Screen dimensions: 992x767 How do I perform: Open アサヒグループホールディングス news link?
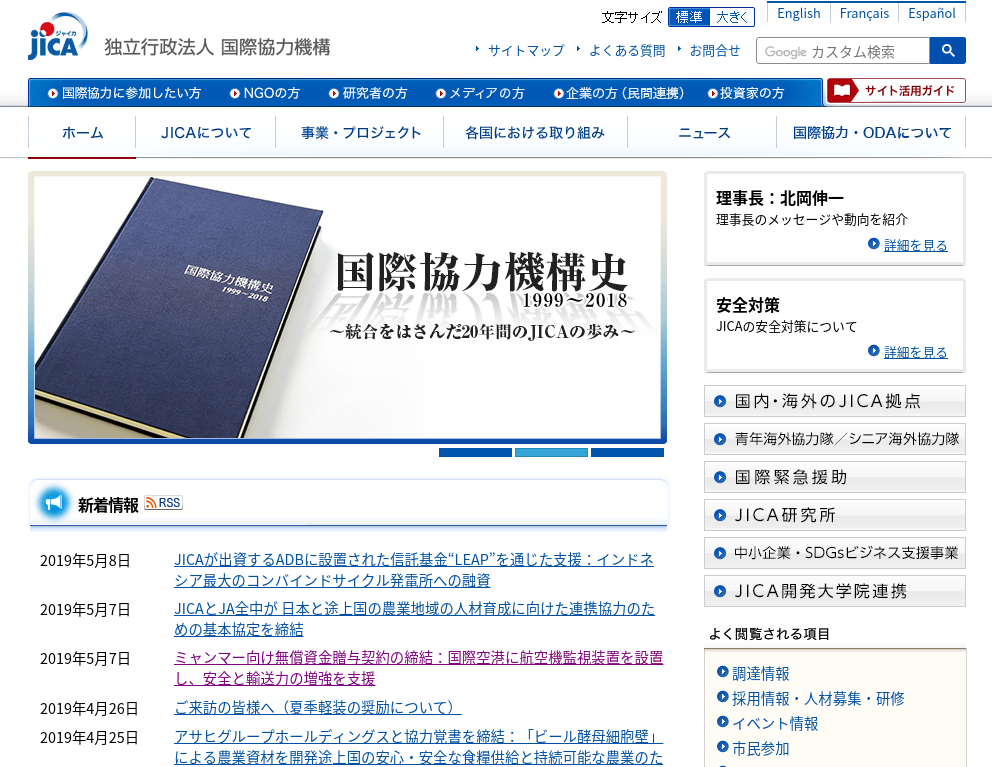click(x=418, y=747)
